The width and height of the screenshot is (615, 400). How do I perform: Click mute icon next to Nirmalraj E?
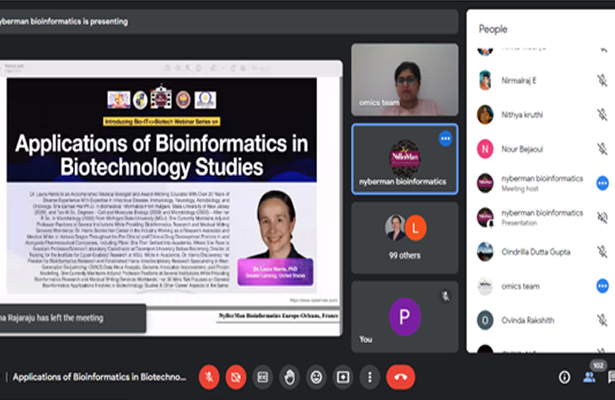[602, 81]
